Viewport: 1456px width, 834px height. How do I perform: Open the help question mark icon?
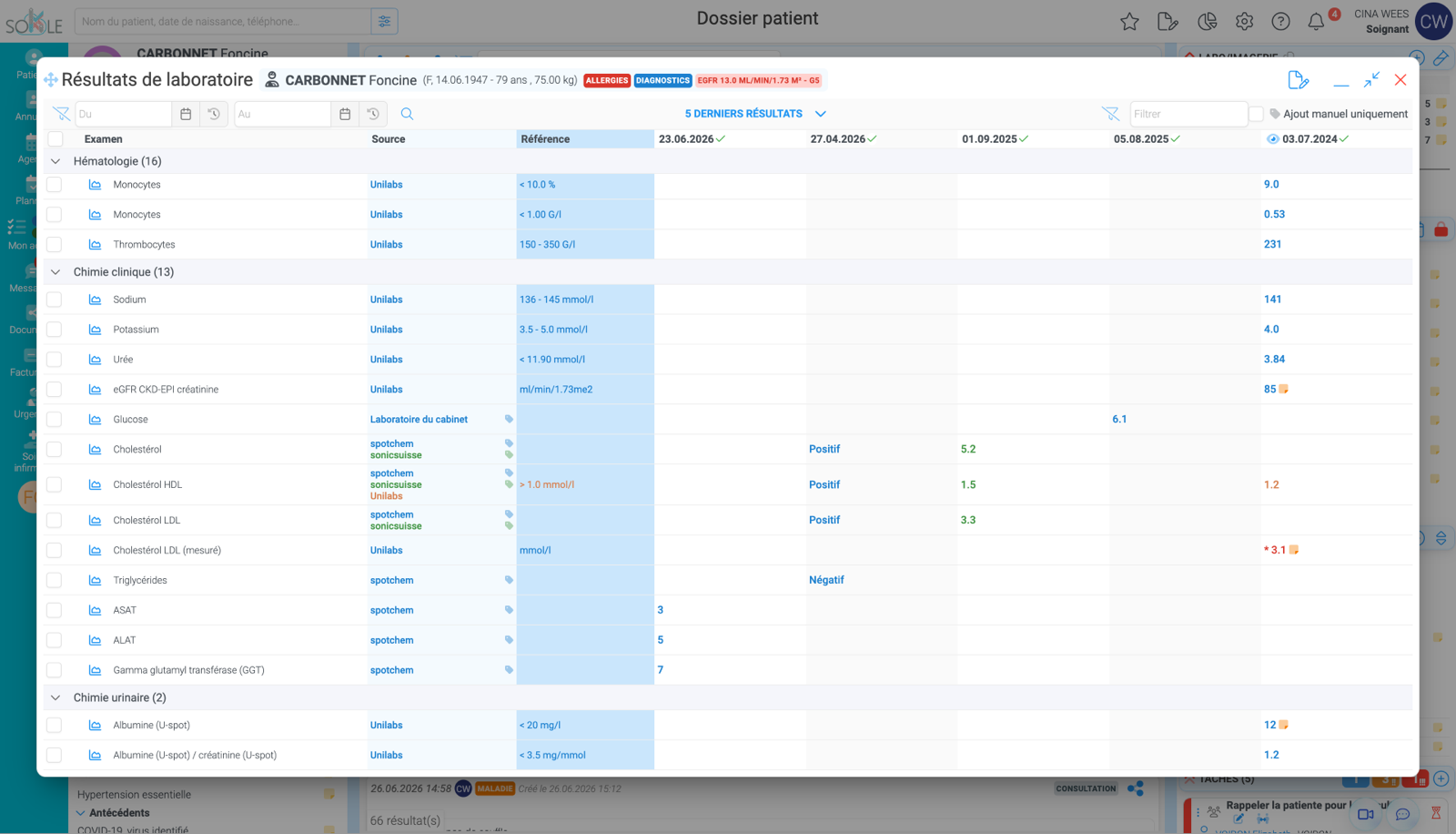click(x=1280, y=22)
